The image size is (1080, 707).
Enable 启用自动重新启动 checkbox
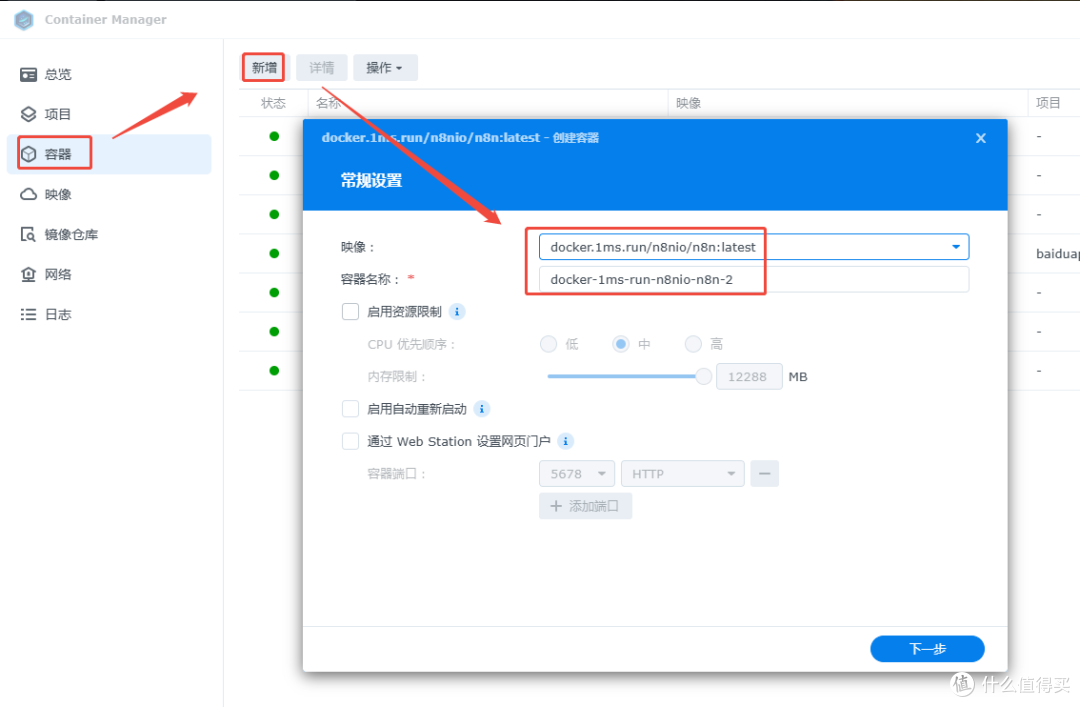coord(351,409)
